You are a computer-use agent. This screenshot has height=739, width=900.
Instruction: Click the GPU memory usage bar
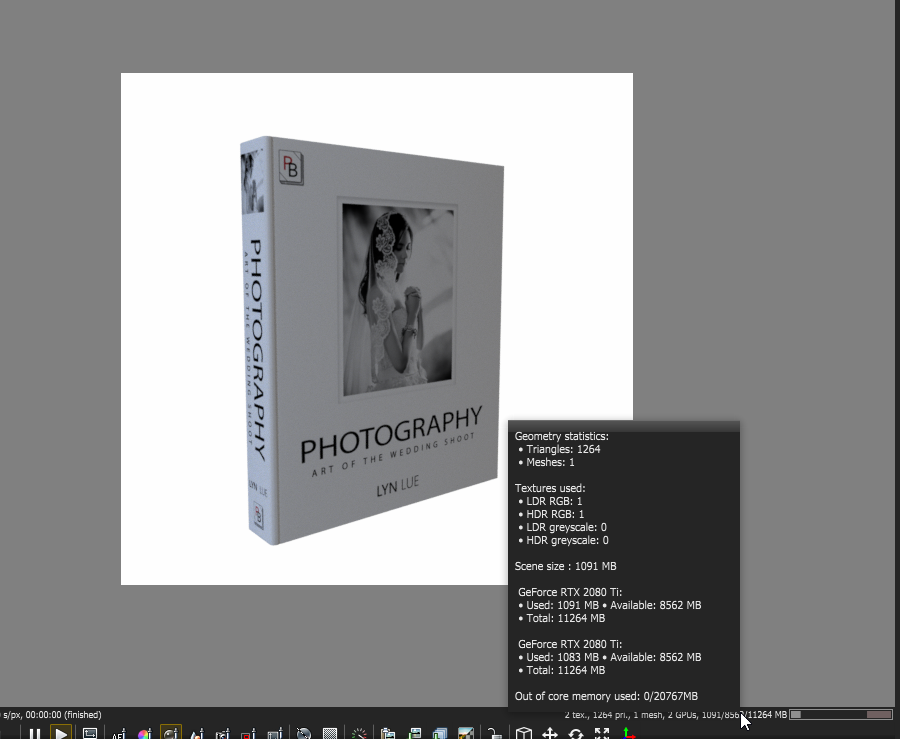(x=841, y=714)
